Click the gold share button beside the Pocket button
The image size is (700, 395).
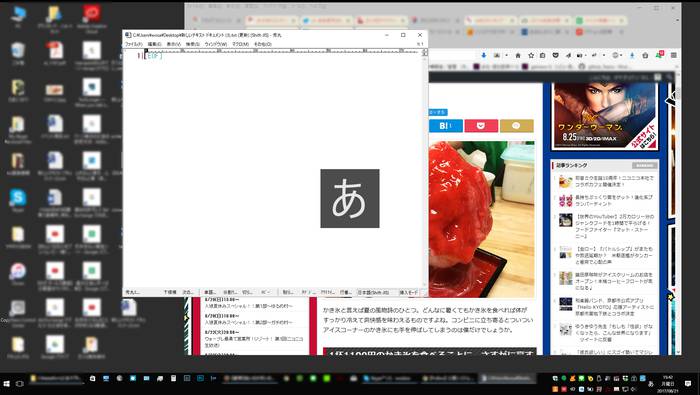(x=517, y=126)
